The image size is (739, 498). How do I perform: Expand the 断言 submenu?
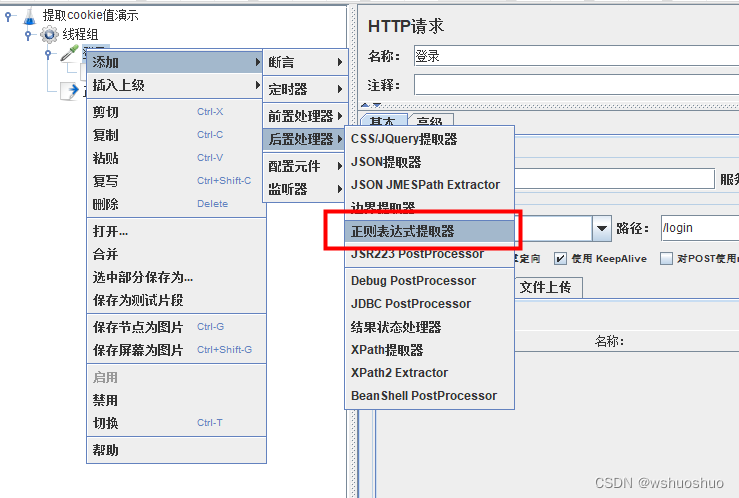tap(305, 62)
